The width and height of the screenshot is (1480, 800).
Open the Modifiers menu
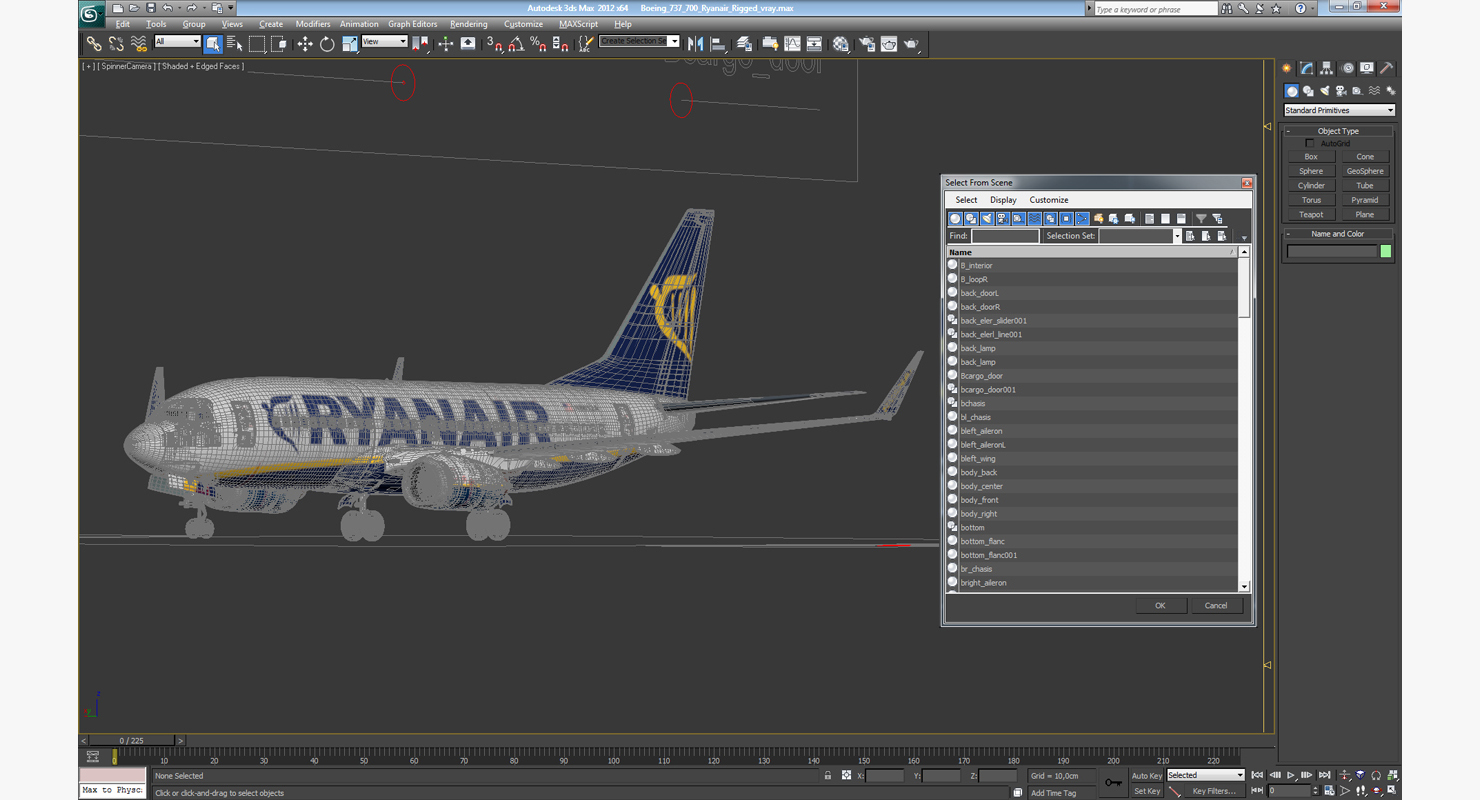pyautogui.click(x=313, y=24)
